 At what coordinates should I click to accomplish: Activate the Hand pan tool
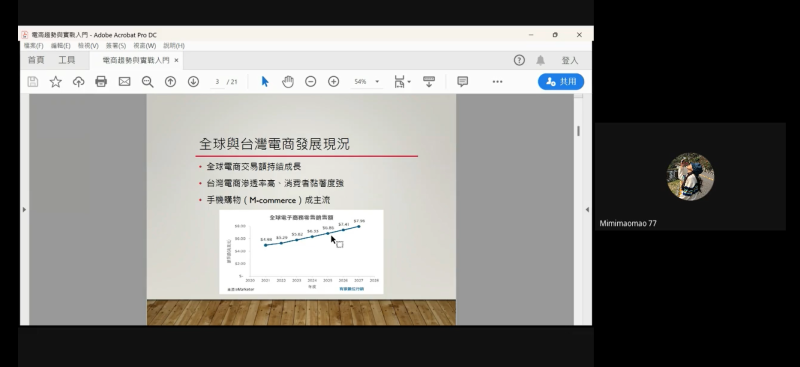click(x=288, y=82)
